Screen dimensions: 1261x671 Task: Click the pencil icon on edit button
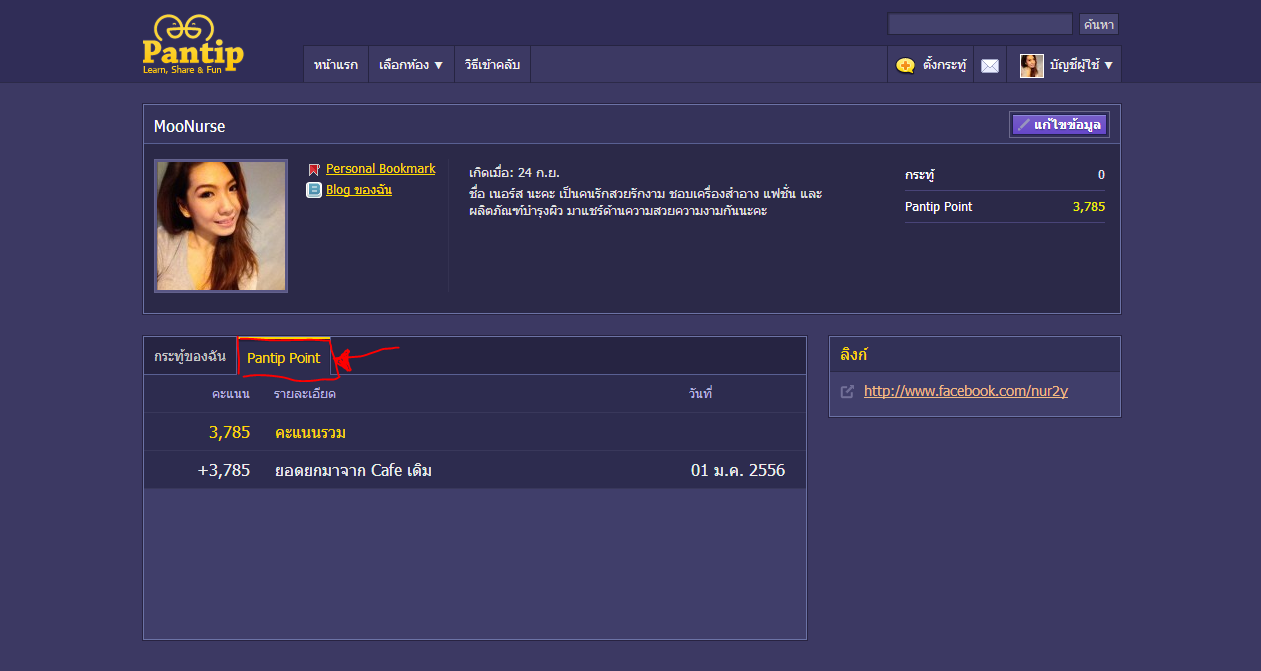(1023, 124)
